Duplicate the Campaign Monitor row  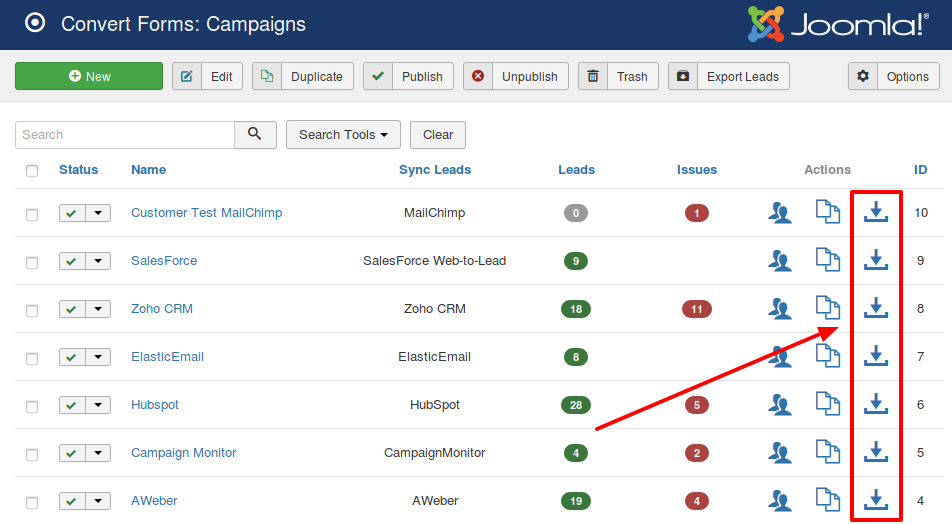(x=828, y=452)
